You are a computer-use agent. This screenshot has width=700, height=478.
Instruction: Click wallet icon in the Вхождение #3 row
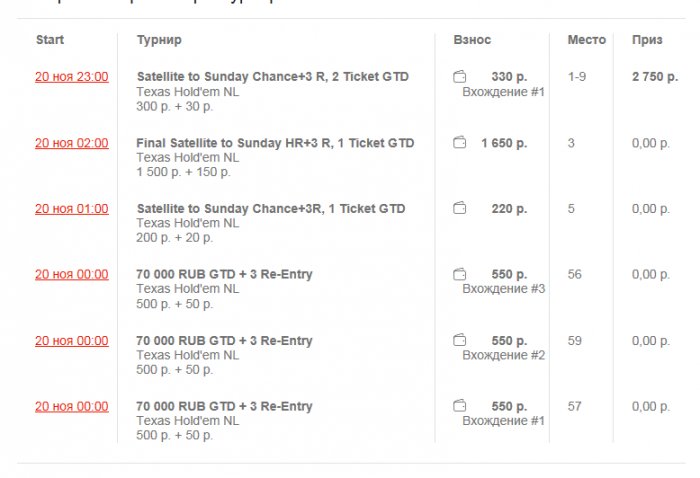click(x=460, y=275)
